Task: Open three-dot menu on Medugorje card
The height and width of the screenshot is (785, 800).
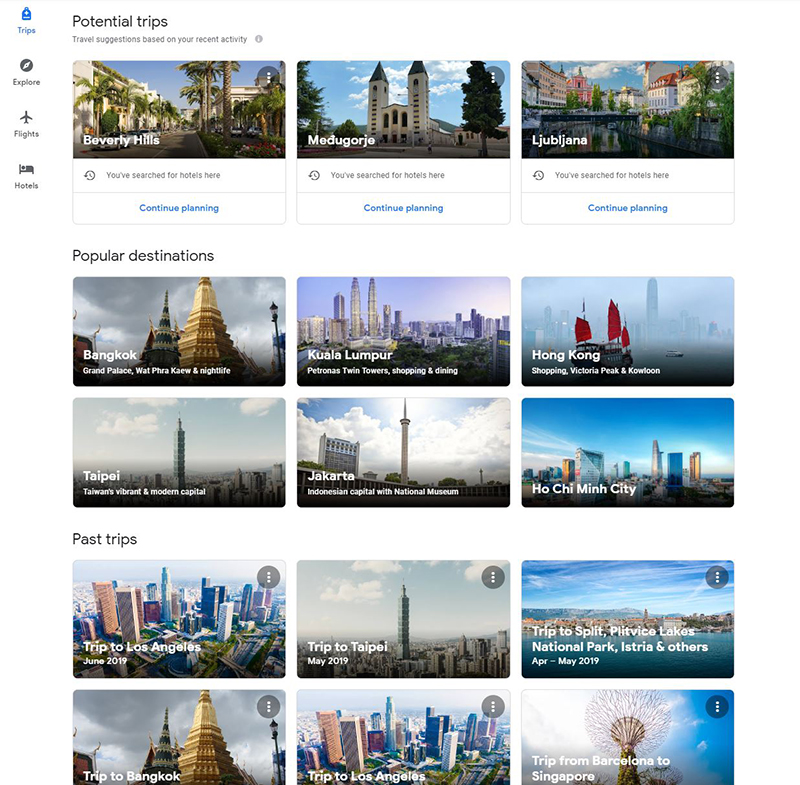Action: coord(492,77)
